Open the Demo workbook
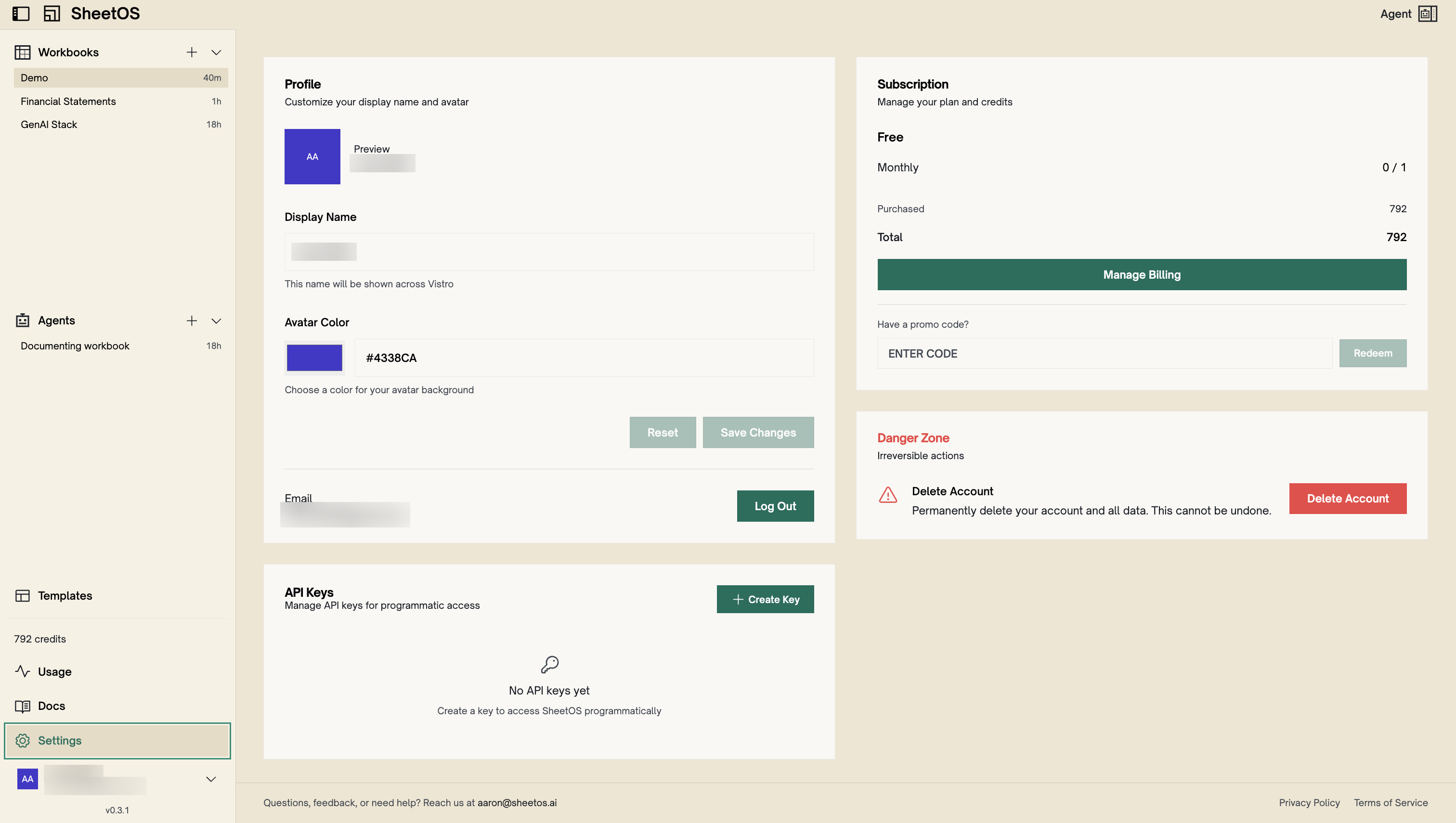The width and height of the screenshot is (1456, 823). tap(34, 77)
